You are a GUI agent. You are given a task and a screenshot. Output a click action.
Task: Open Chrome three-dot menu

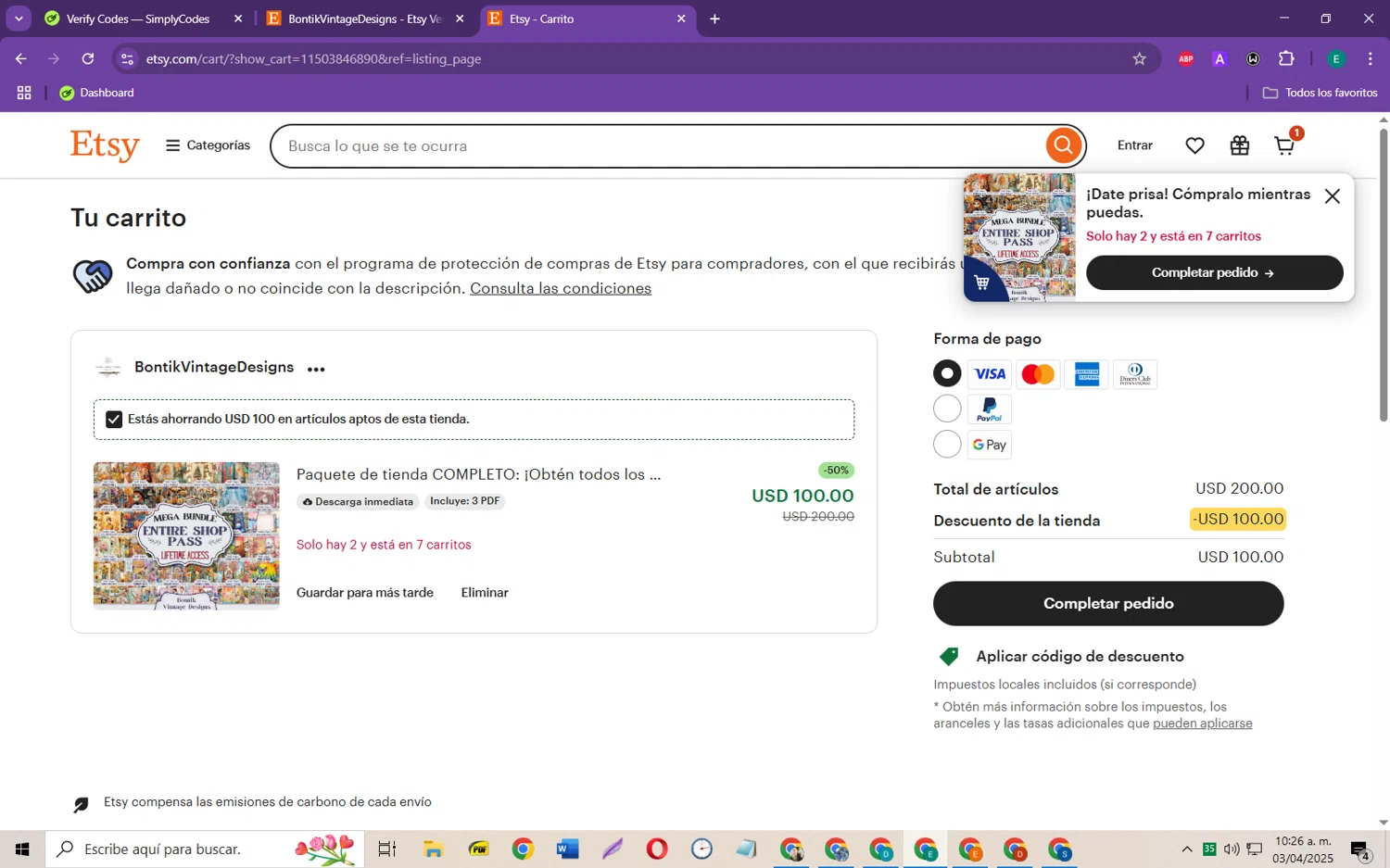[1371, 59]
